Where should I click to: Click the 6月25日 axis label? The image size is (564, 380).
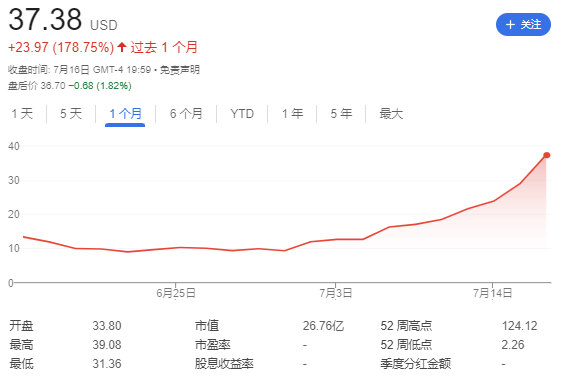(x=176, y=293)
